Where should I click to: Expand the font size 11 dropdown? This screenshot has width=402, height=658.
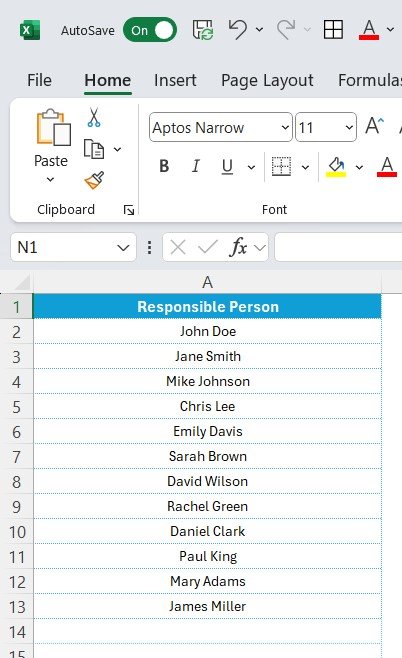tap(349, 127)
